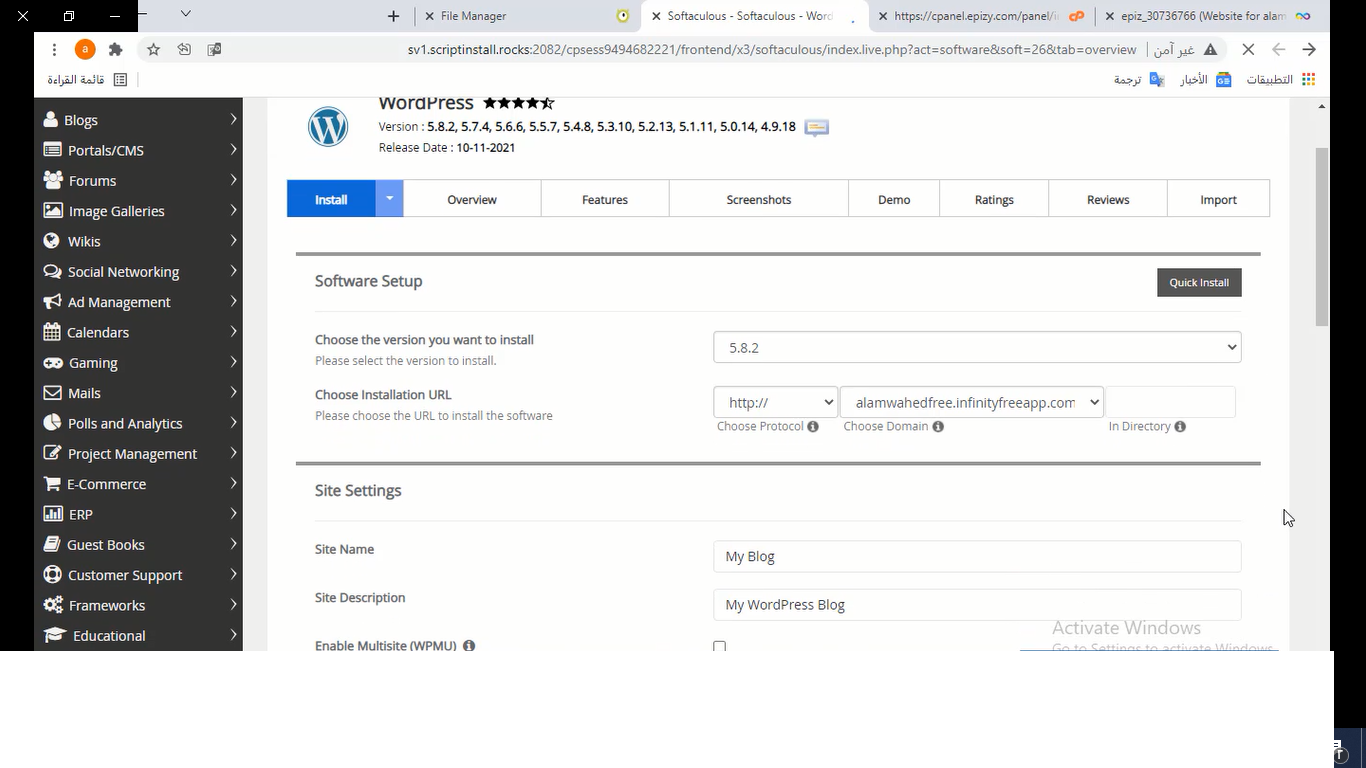Switch to the File Manager browser tab

526,16
